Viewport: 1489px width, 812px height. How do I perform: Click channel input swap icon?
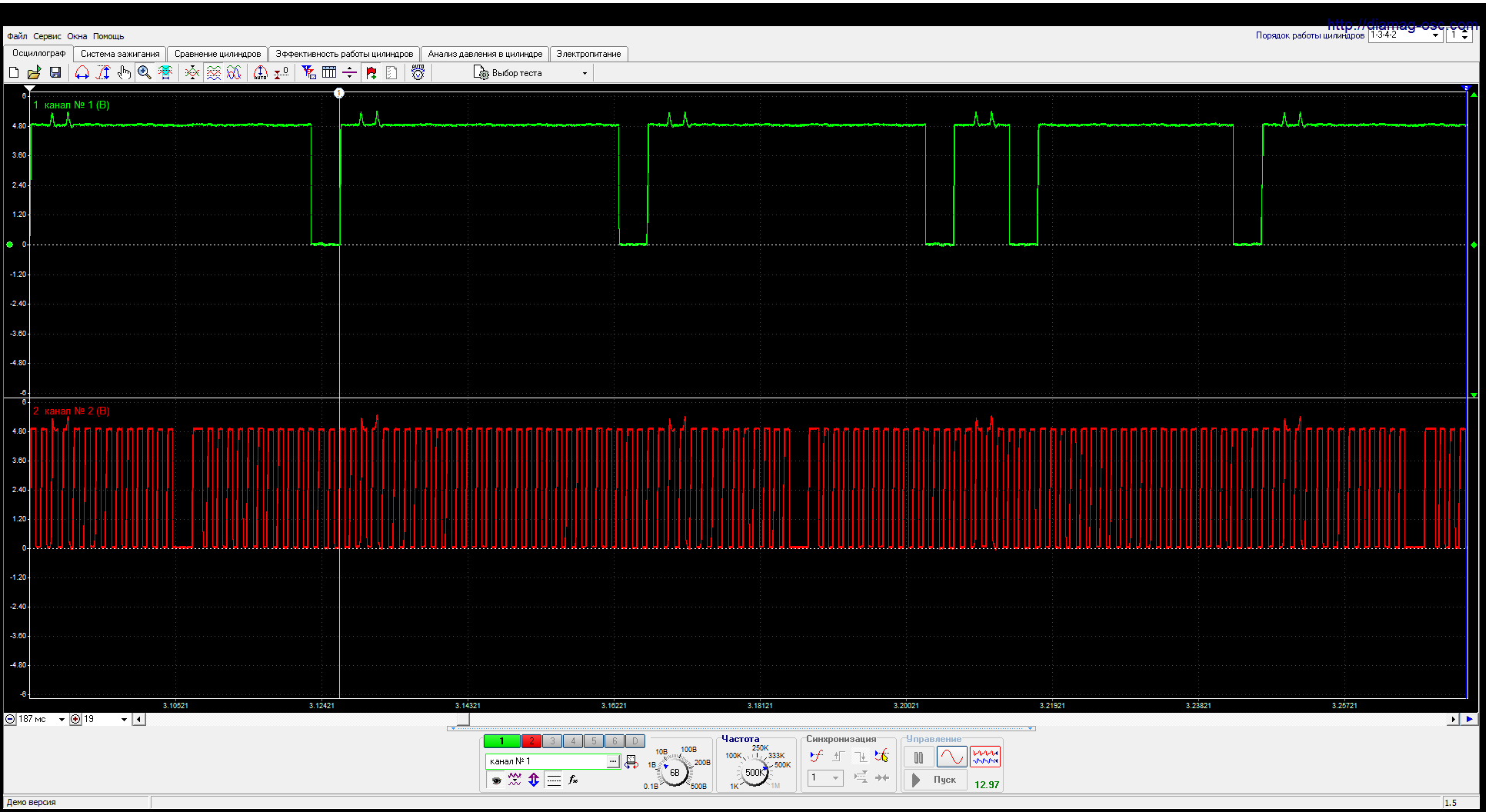coord(631,761)
